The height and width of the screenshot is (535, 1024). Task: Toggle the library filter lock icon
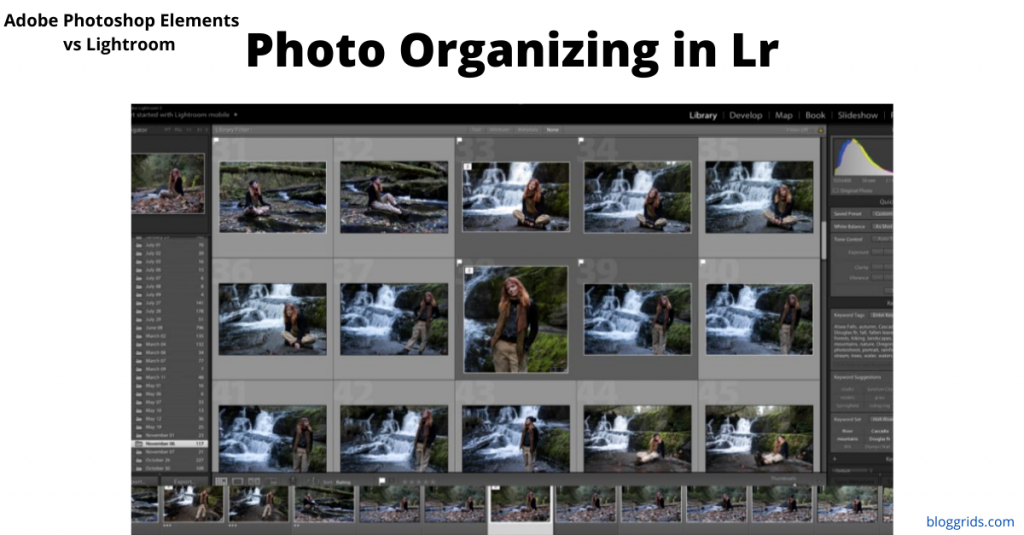point(821,130)
